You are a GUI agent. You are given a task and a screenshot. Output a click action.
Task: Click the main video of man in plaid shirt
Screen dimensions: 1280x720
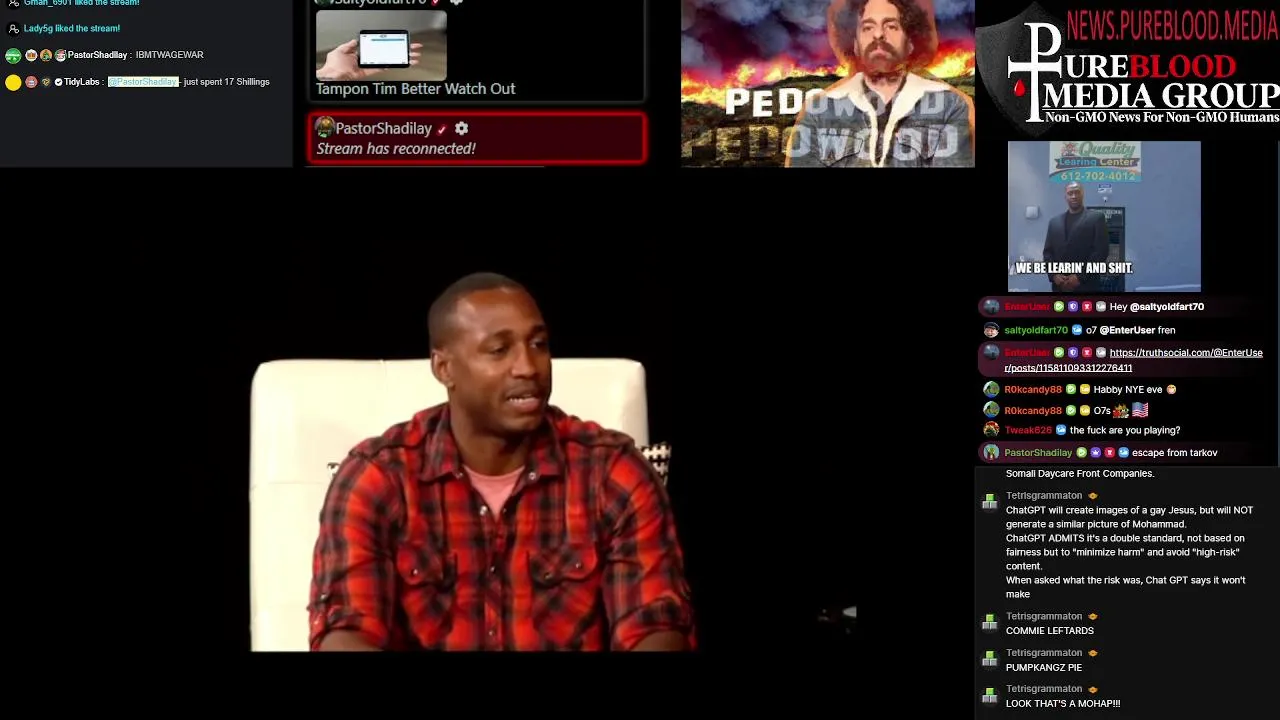click(x=474, y=460)
